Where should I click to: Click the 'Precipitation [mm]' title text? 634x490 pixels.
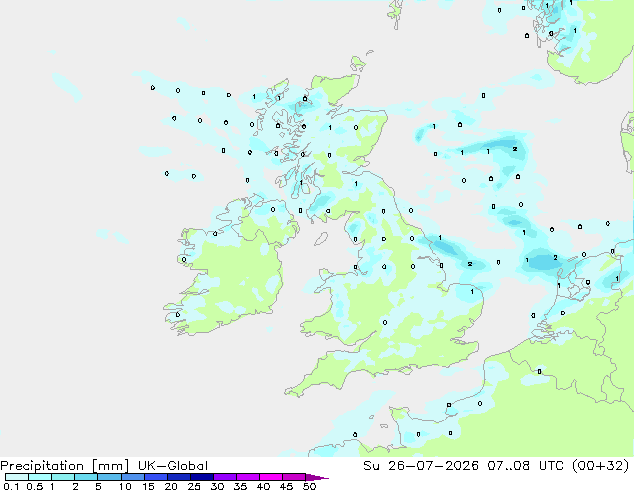(x=64, y=466)
